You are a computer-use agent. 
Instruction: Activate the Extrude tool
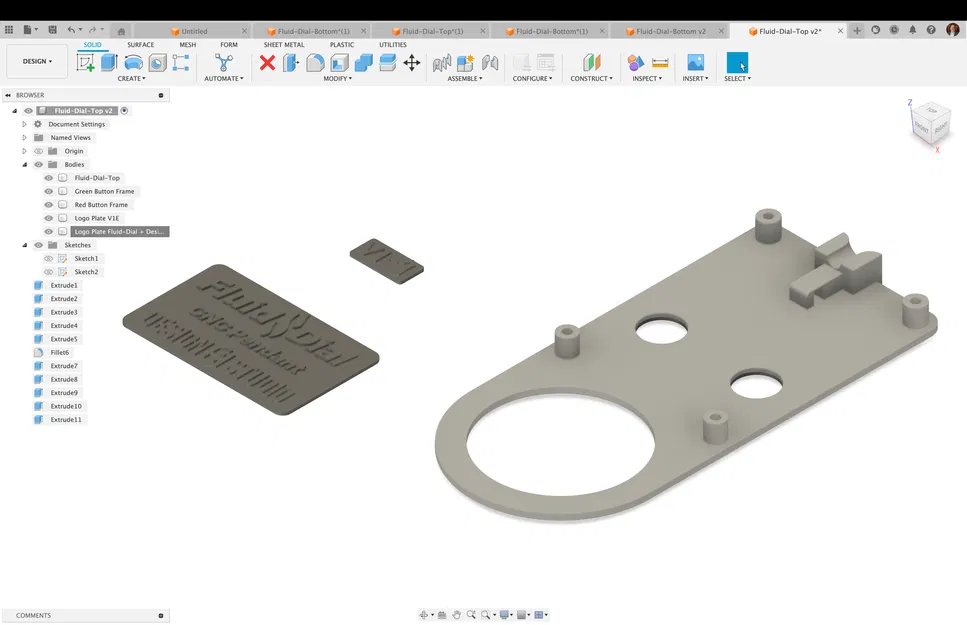click(108, 63)
